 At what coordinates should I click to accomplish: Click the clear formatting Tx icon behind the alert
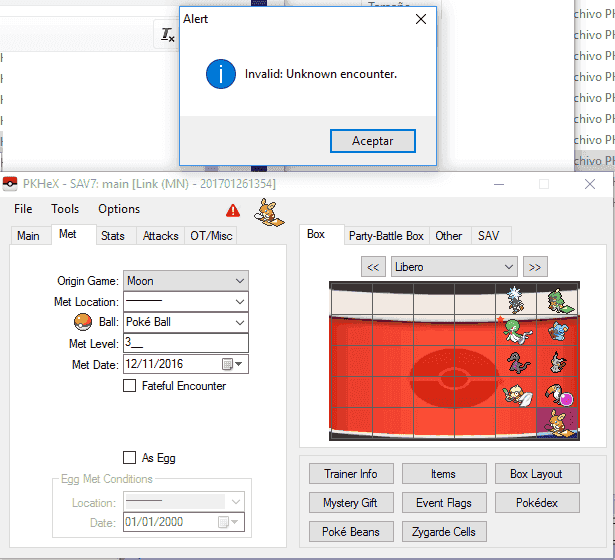(167, 35)
